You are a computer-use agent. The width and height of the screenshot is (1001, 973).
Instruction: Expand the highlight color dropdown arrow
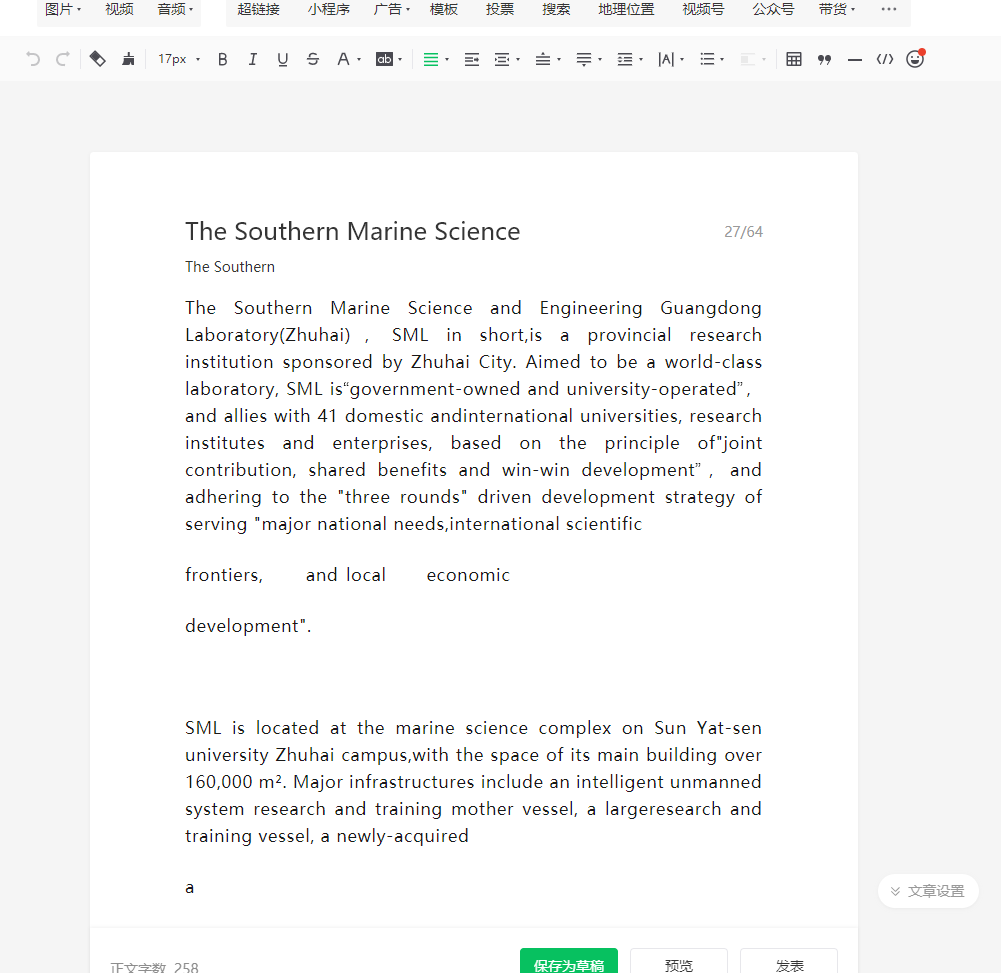coord(400,60)
